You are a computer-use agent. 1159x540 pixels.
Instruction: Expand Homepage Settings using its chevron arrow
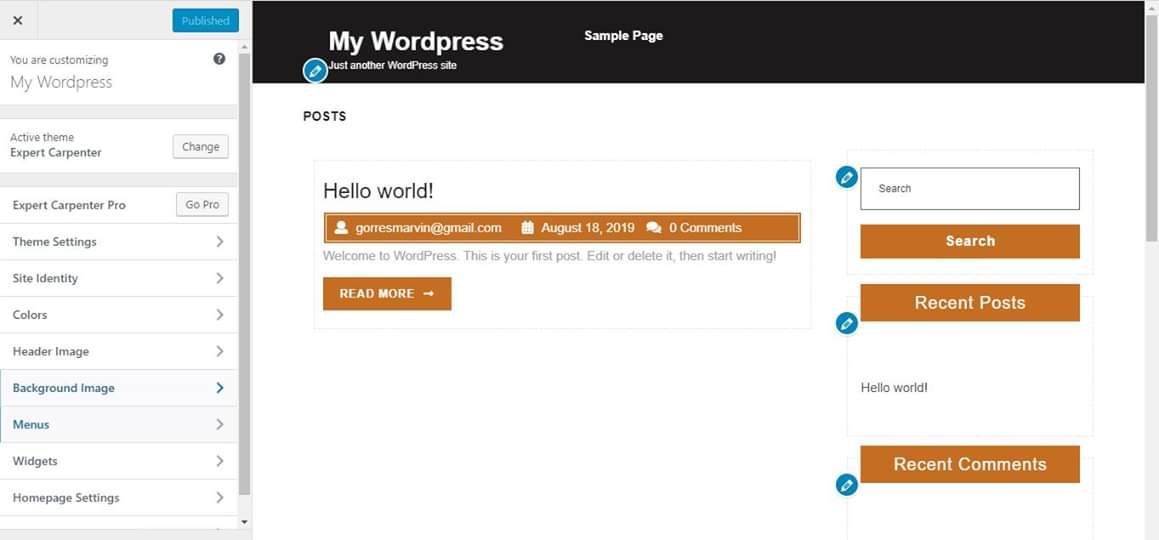click(x=220, y=498)
